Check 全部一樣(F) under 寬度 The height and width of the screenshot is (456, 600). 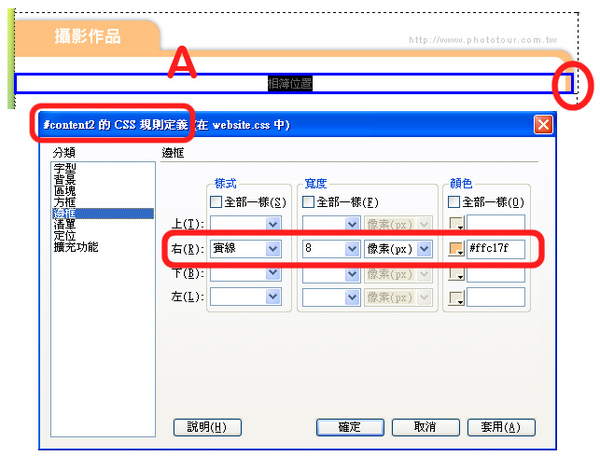[x=308, y=202]
